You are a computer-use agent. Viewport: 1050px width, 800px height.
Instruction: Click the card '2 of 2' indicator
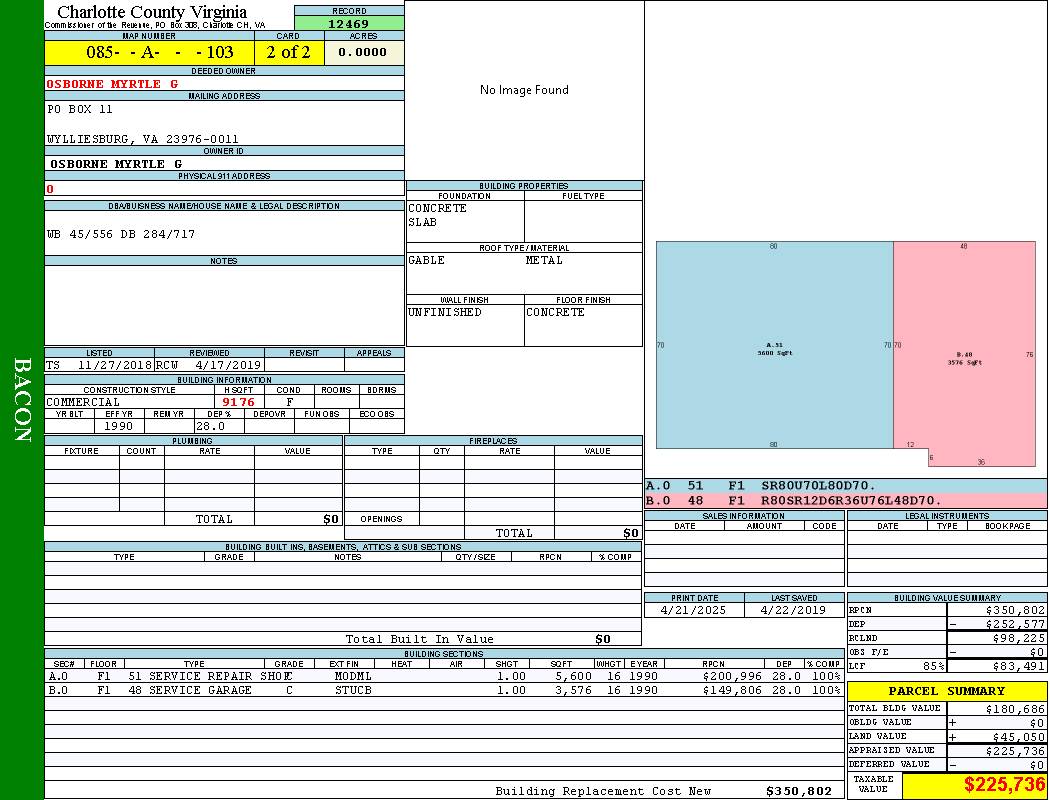coord(289,53)
